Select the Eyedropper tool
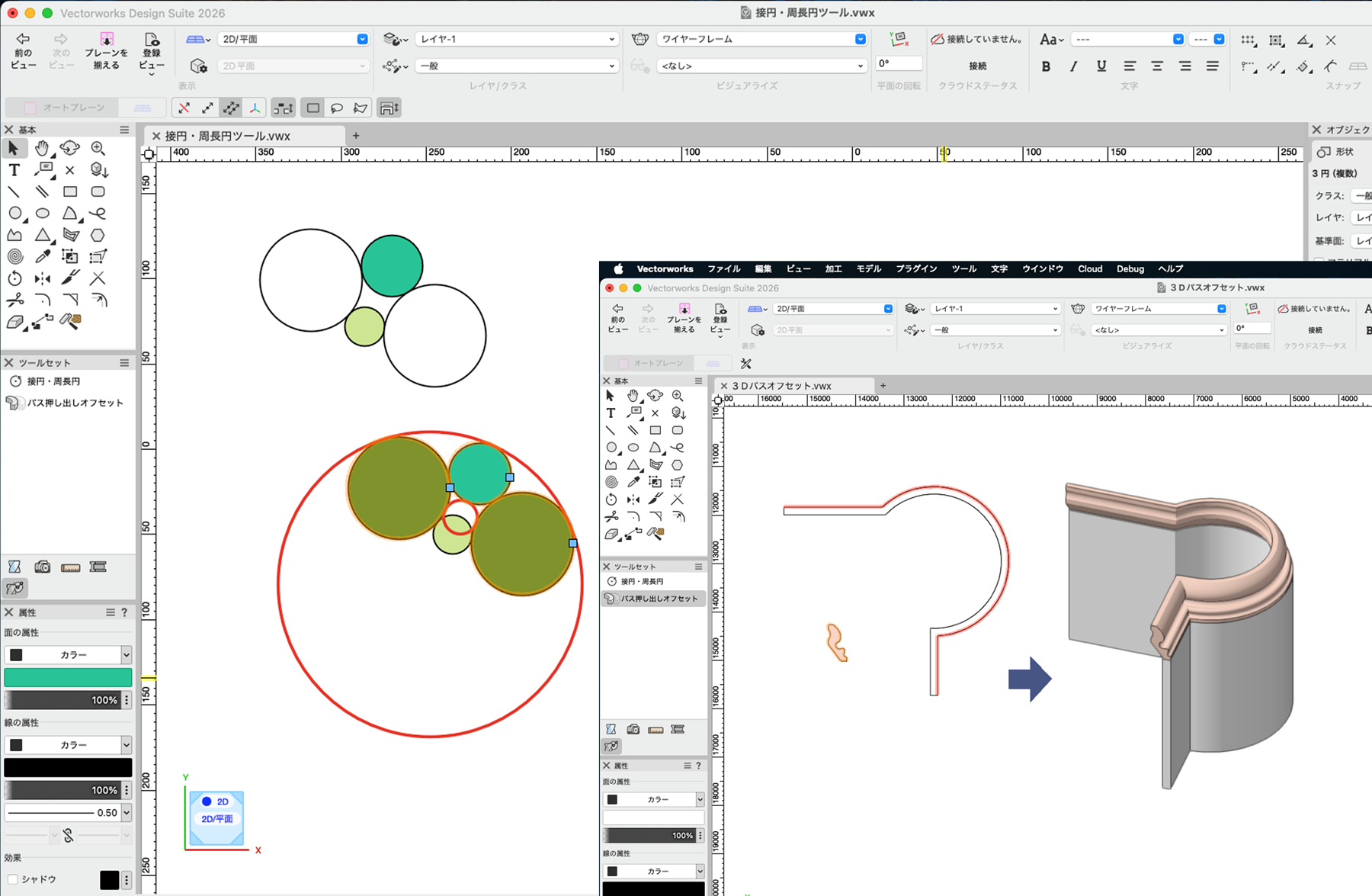The height and width of the screenshot is (896, 1372). (x=43, y=257)
